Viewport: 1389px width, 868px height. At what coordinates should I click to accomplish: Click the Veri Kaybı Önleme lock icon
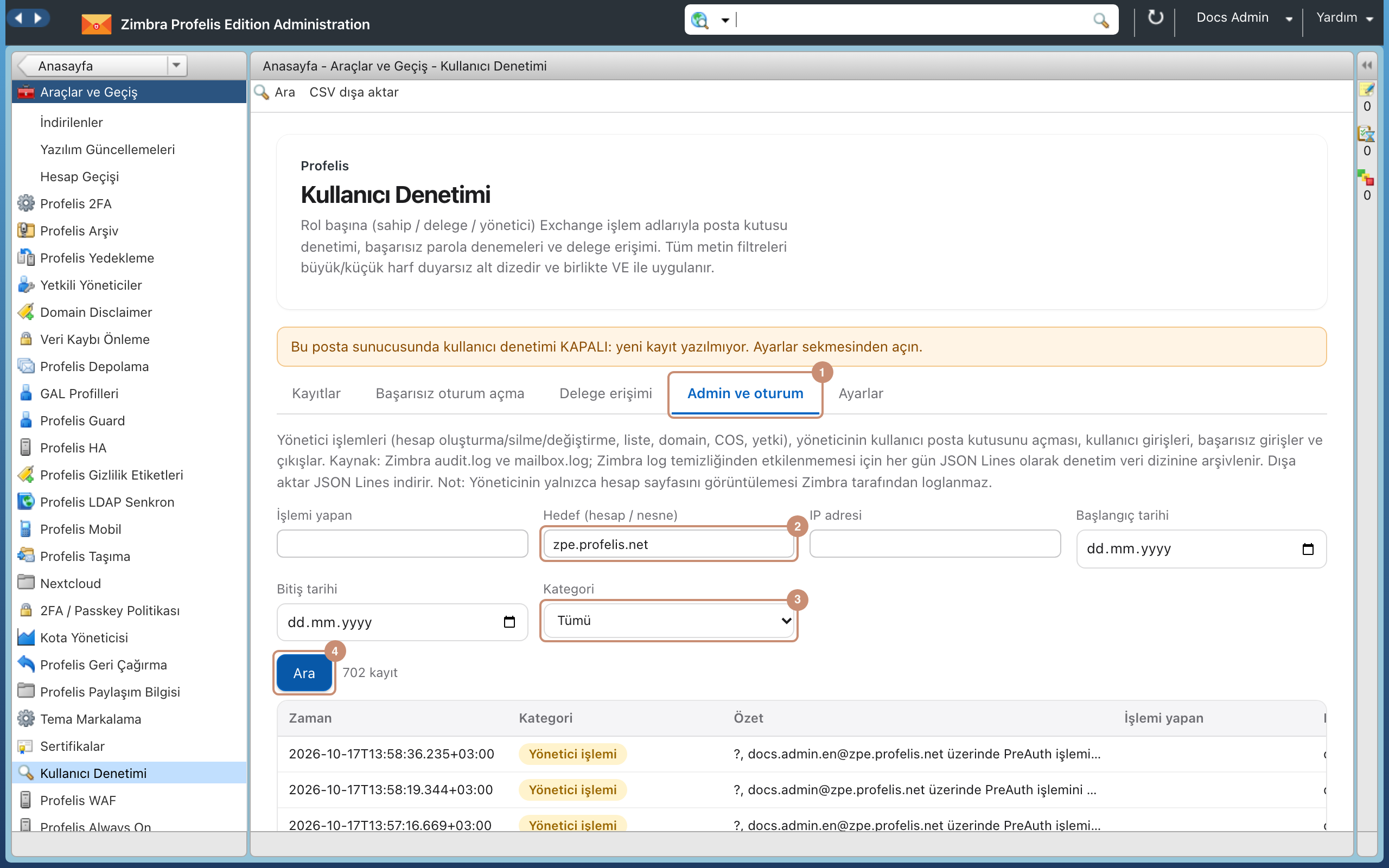[x=26, y=339]
